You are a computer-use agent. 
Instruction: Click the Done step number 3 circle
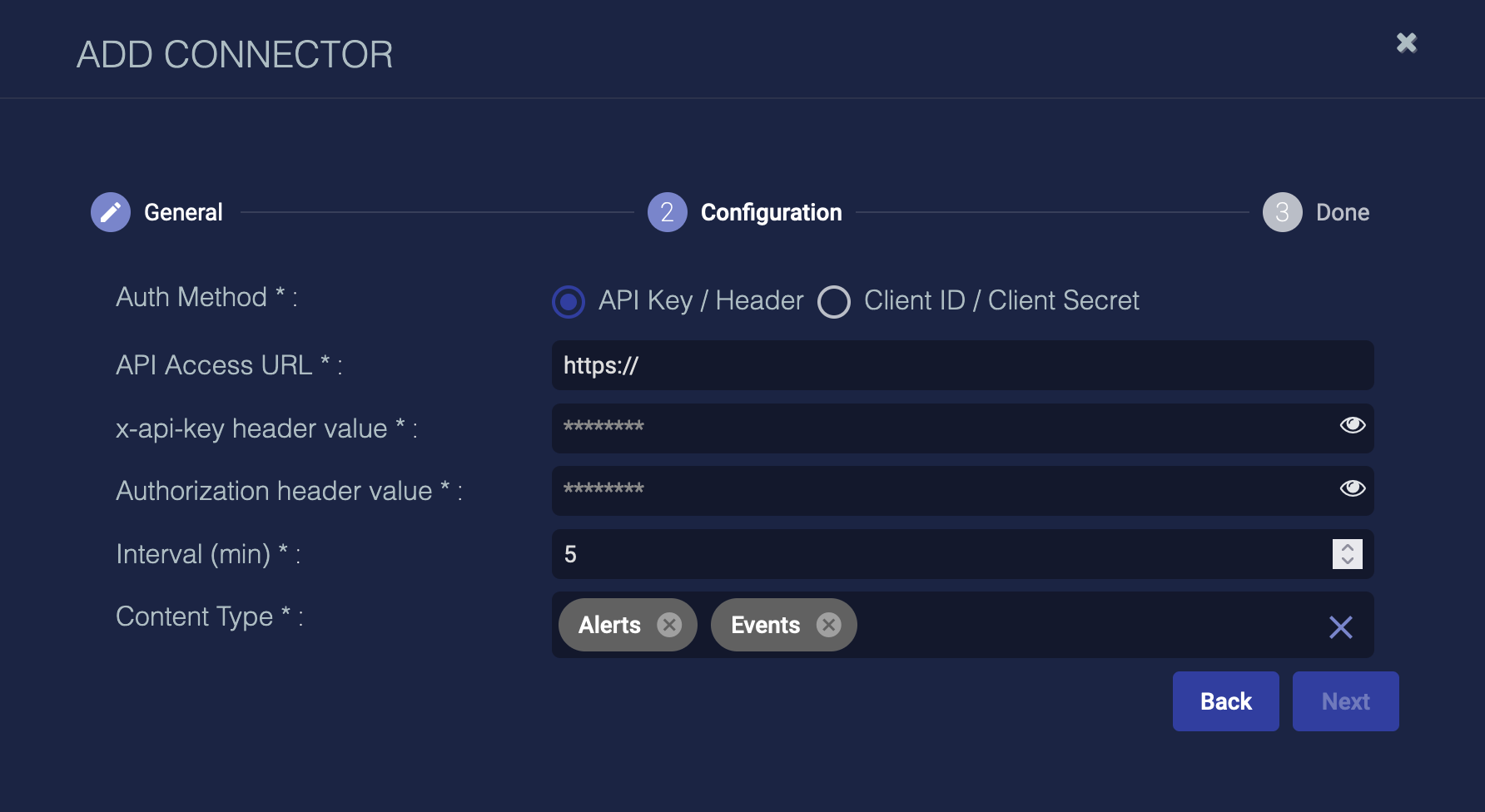1282,212
